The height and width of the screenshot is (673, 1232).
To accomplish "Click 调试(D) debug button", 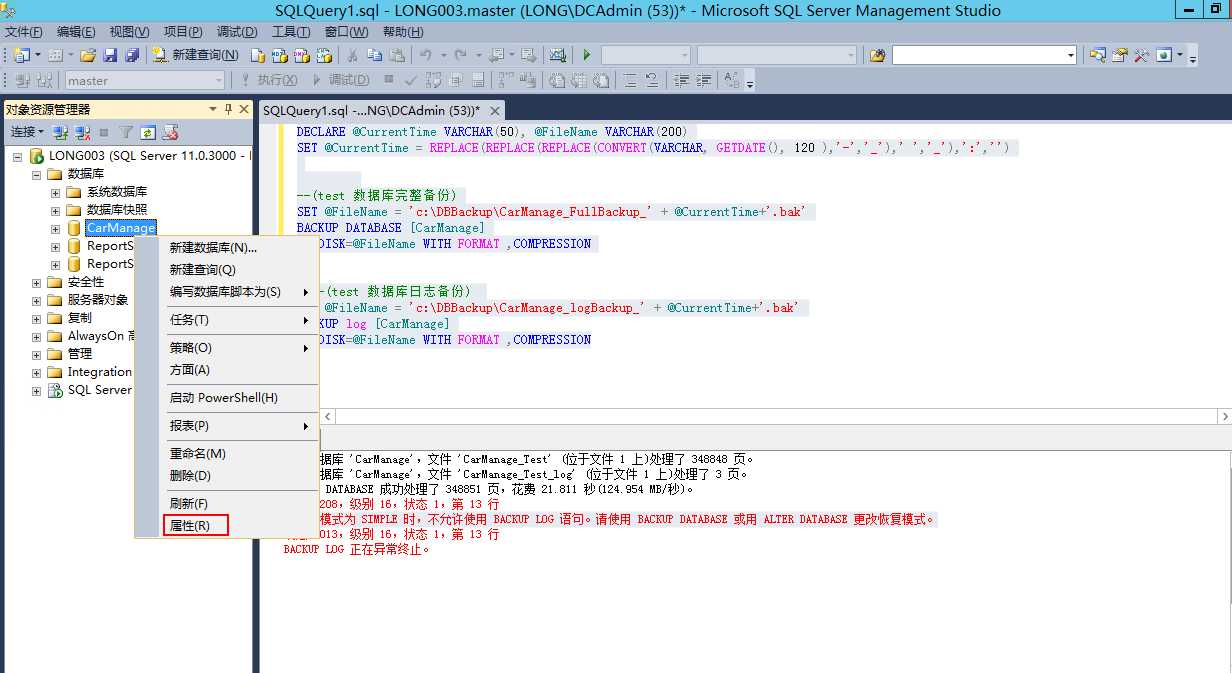I will (341, 80).
